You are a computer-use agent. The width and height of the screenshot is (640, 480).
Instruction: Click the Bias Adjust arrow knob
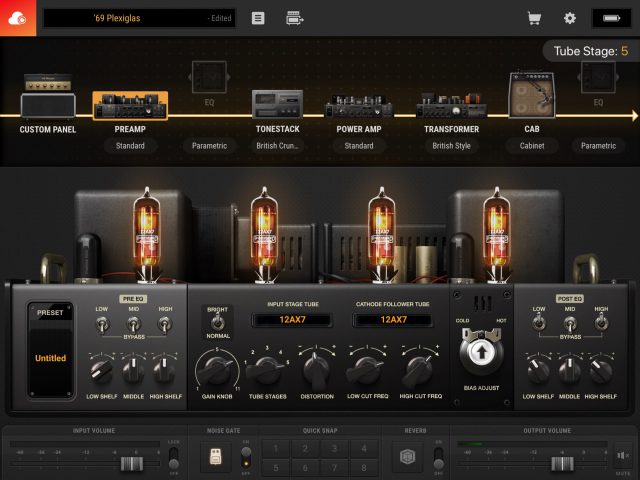coord(481,352)
